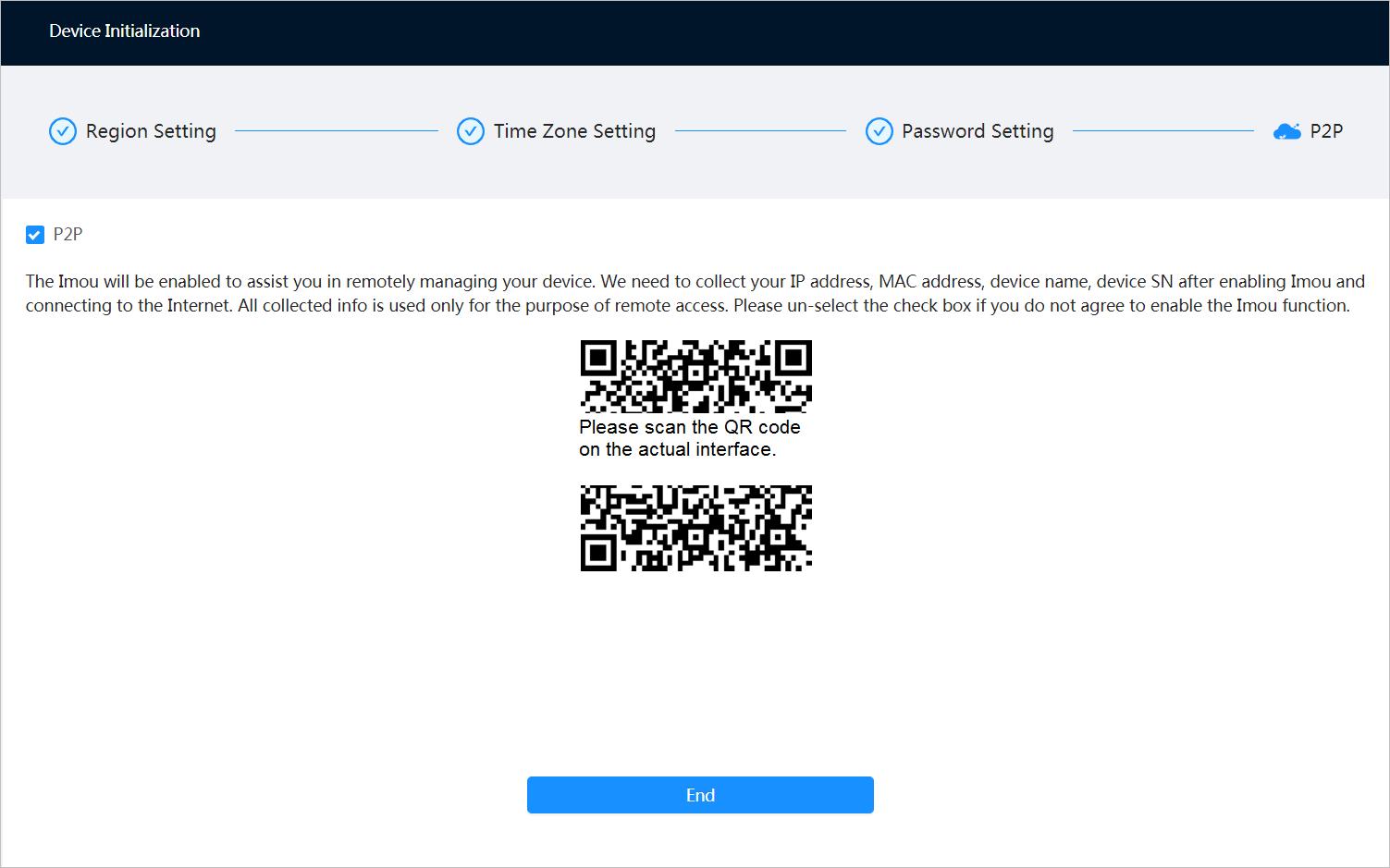
Task: Uncheck the P2P checkbox
Action: click(35, 235)
